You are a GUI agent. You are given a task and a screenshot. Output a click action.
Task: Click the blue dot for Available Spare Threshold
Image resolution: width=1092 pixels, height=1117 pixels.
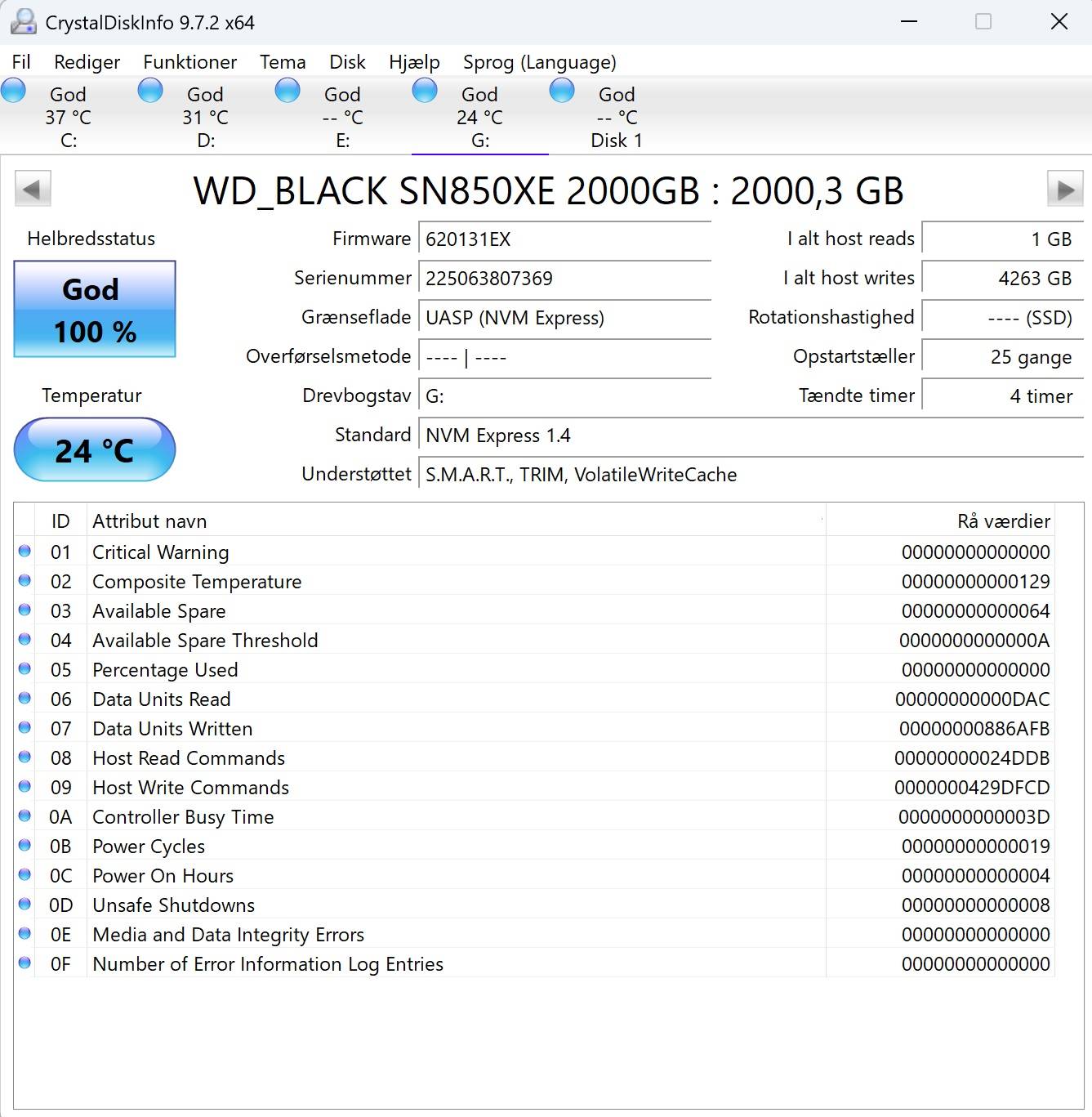click(x=25, y=640)
